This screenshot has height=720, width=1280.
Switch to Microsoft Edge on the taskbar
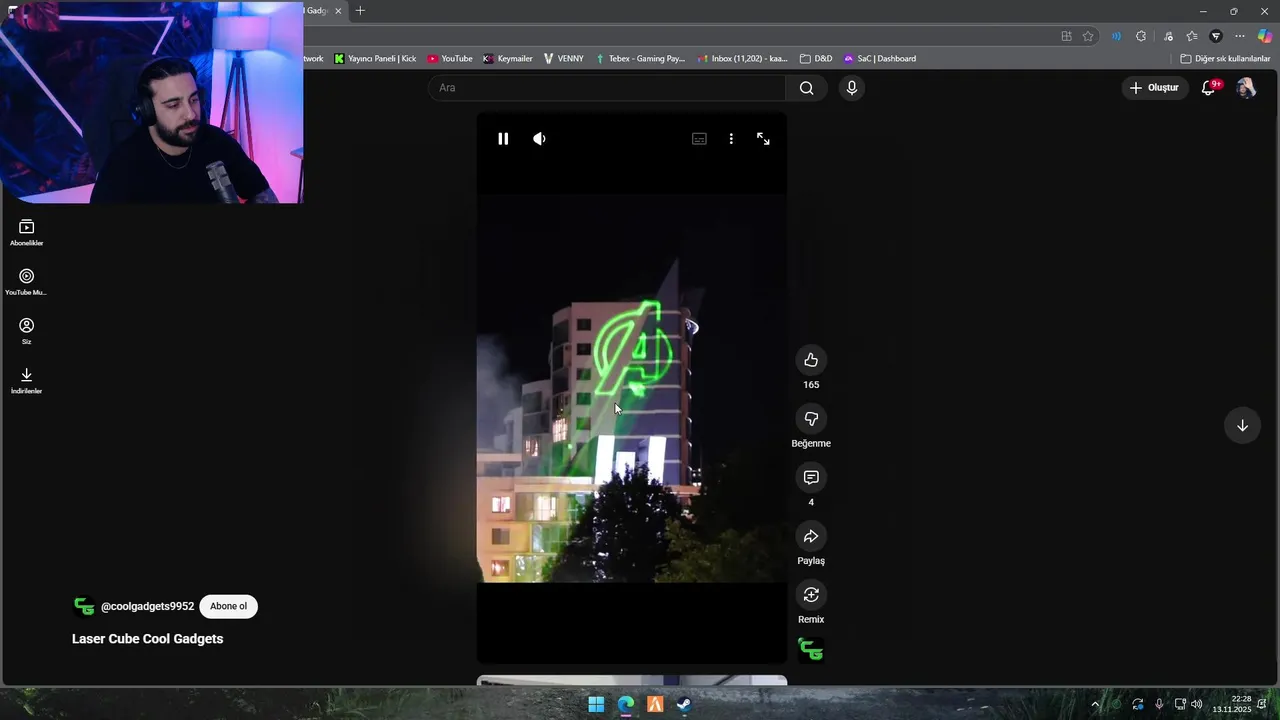tap(625, 705)
